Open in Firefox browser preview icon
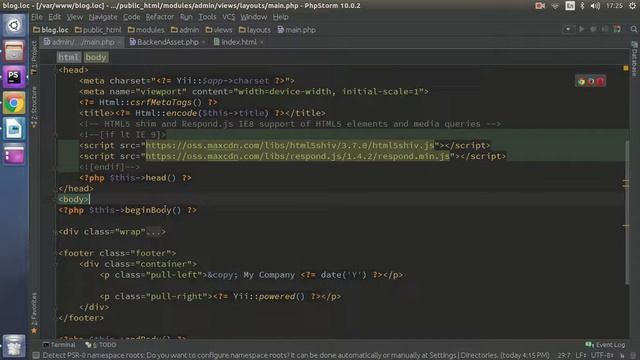The image size is (640, 360). click(591, 81)
